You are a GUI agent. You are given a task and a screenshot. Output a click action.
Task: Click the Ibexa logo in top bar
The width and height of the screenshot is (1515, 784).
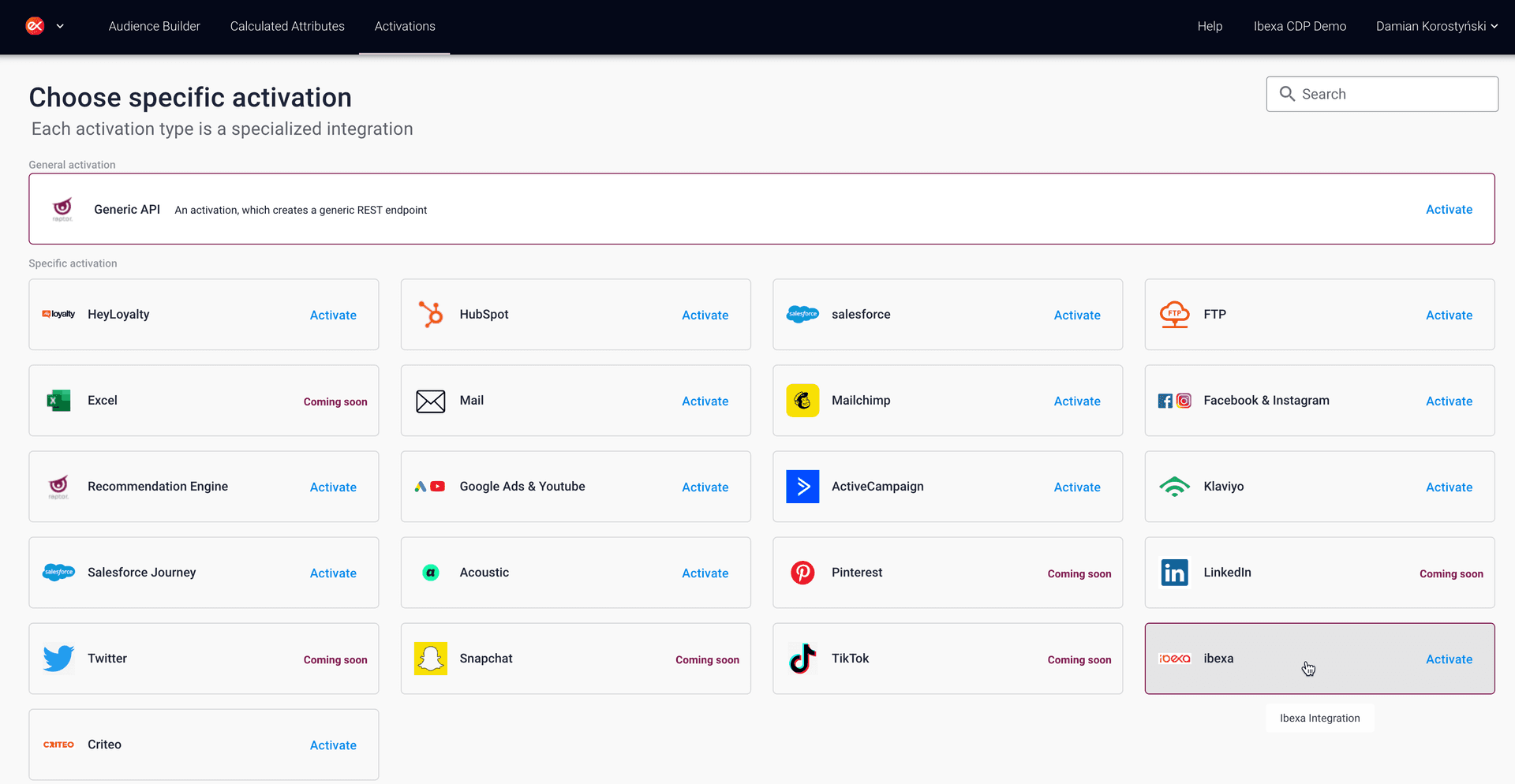pos(35,26)
